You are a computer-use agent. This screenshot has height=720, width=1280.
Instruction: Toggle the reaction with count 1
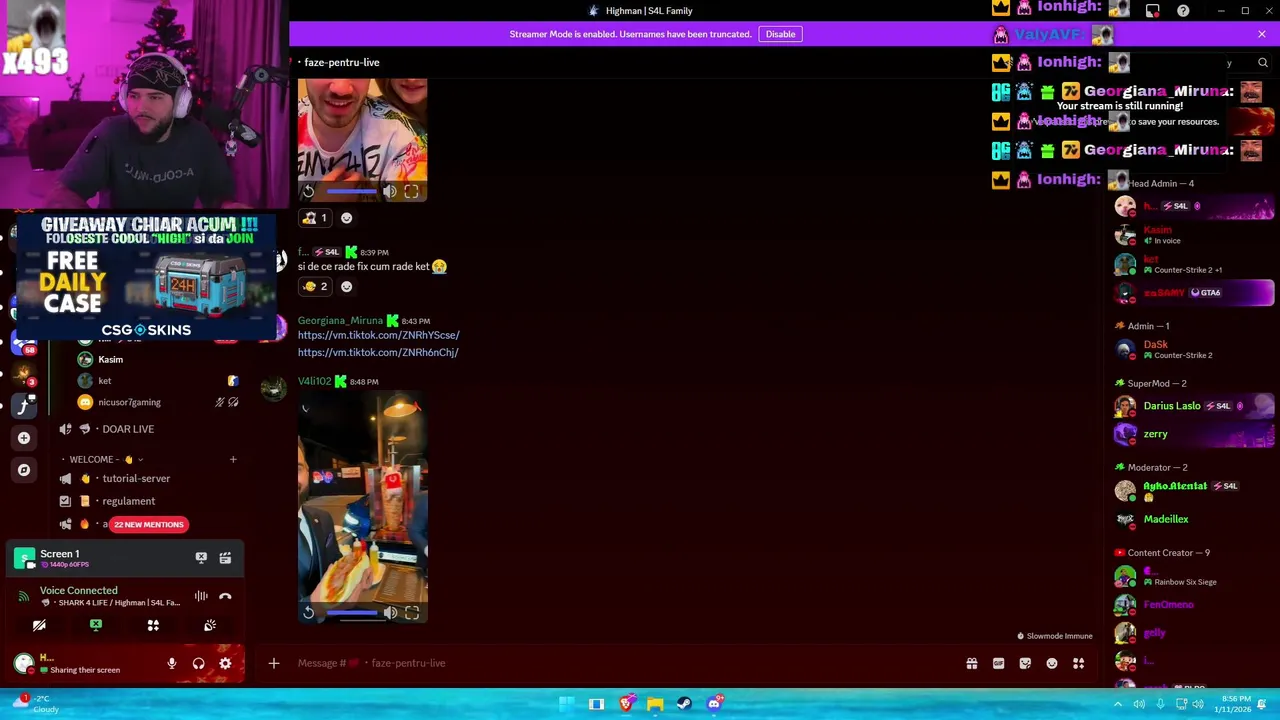click(x=315, y=218)
